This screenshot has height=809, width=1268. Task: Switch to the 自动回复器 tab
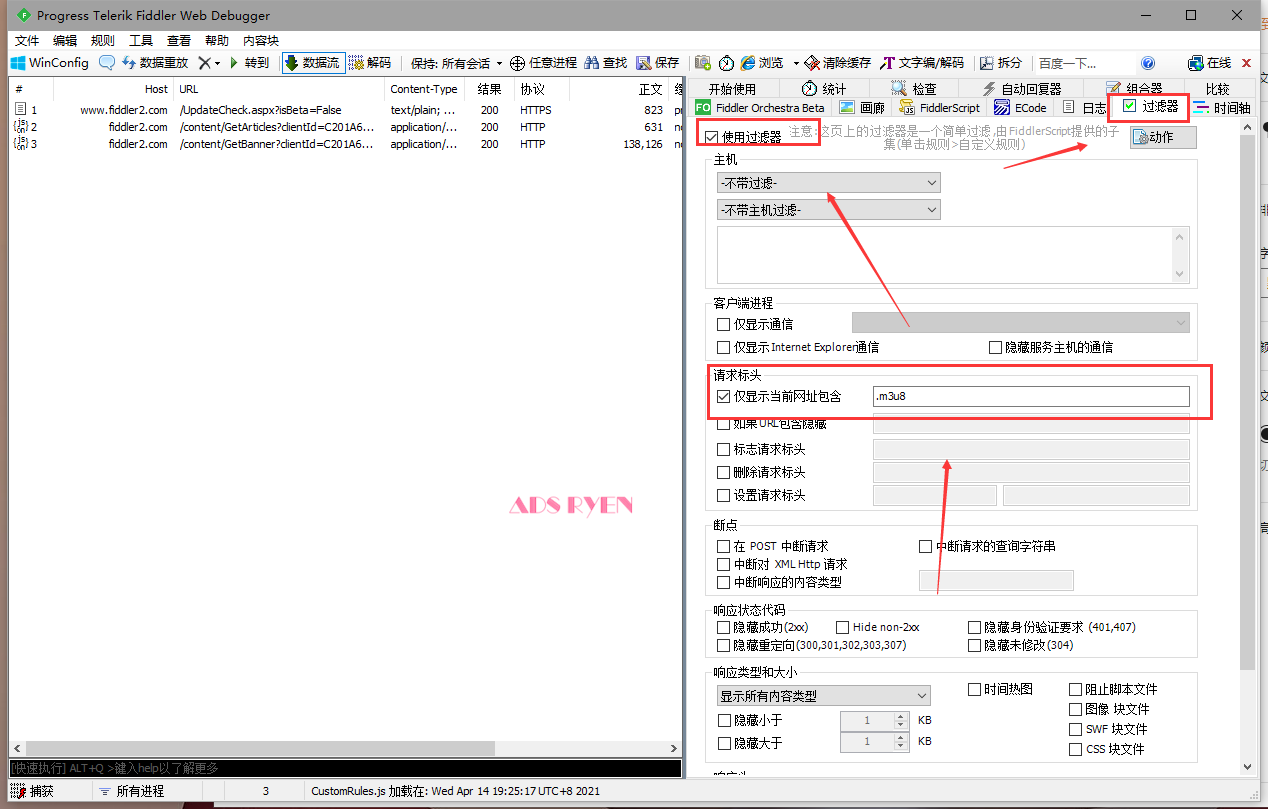coord(1020,88)
